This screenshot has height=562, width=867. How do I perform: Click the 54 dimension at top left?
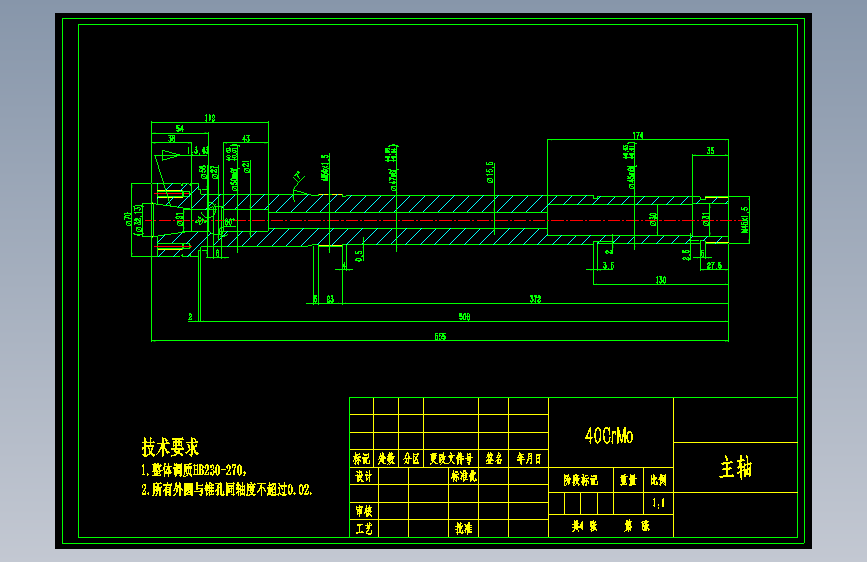click(180, 128)
